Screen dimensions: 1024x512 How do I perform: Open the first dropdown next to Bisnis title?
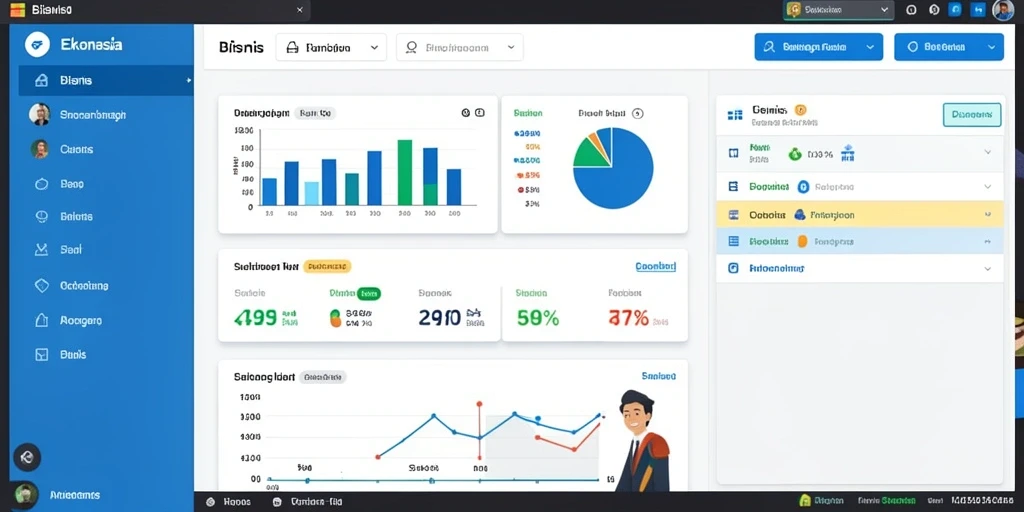tap(332, 48)
